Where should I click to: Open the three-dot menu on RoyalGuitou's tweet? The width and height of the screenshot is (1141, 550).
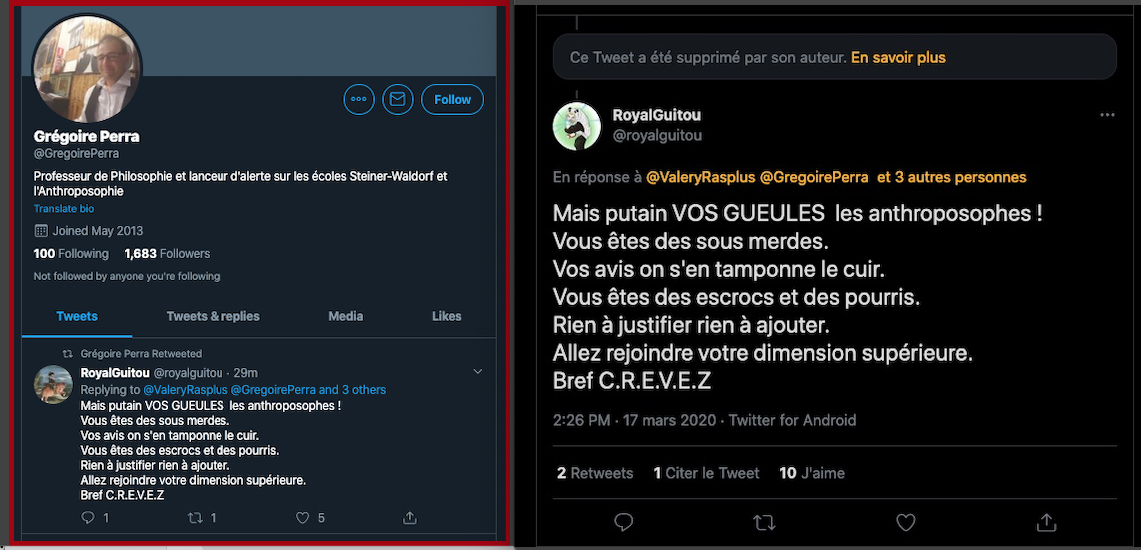[1107, 115]
